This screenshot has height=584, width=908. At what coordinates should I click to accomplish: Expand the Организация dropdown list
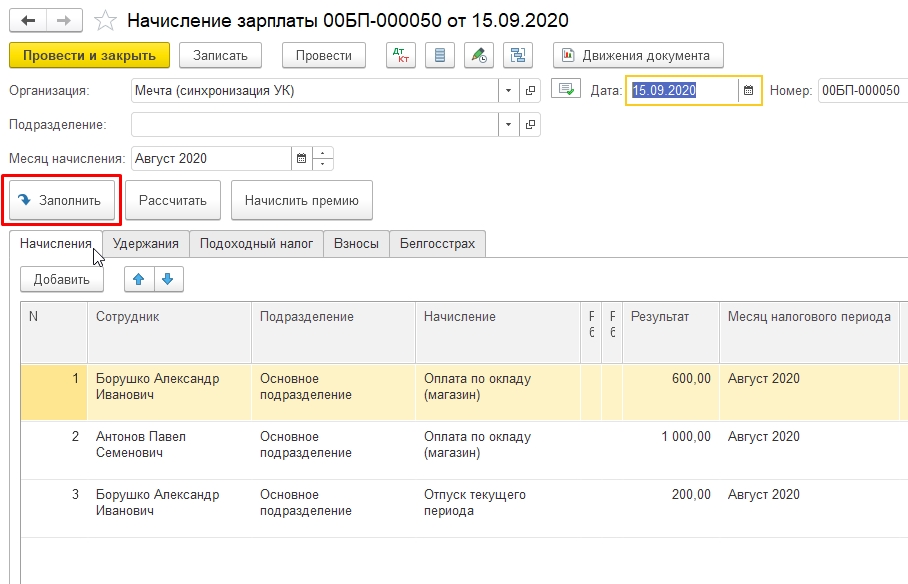(508, 90)
